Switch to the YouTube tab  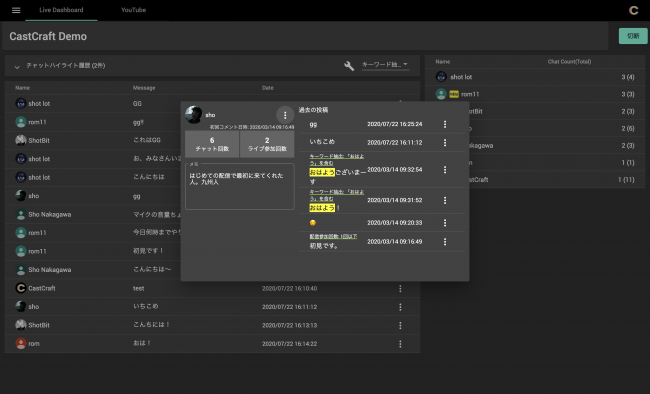[133, 10]
